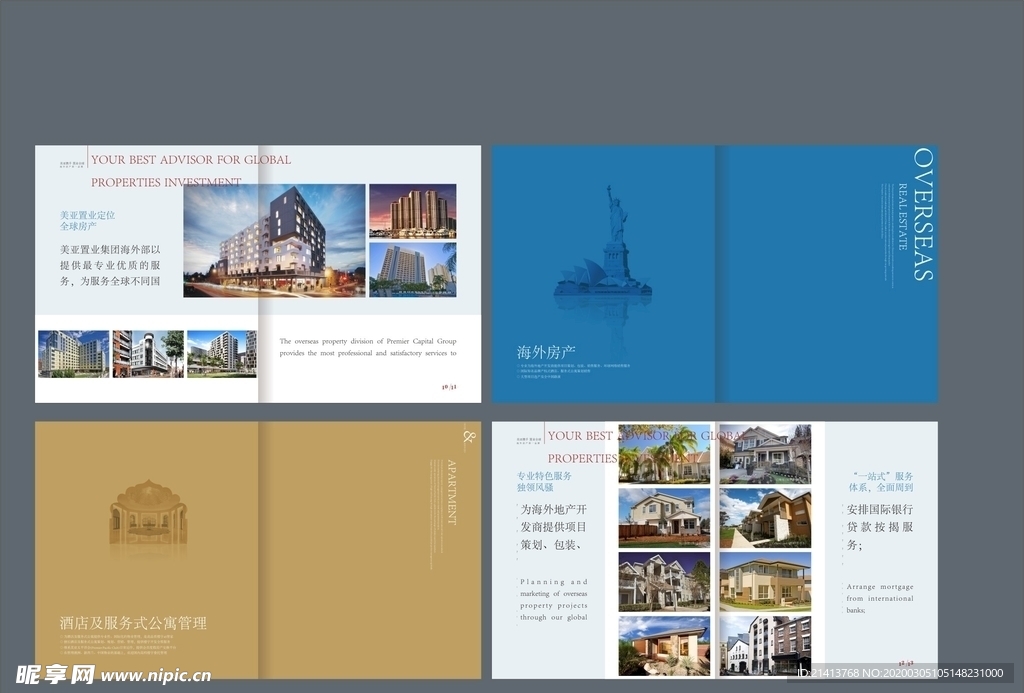Image resolution: width=1024 pixels, height=693 pixels.
Task: Click the vertical OVERSEAS heading
Action: point(923,214)
